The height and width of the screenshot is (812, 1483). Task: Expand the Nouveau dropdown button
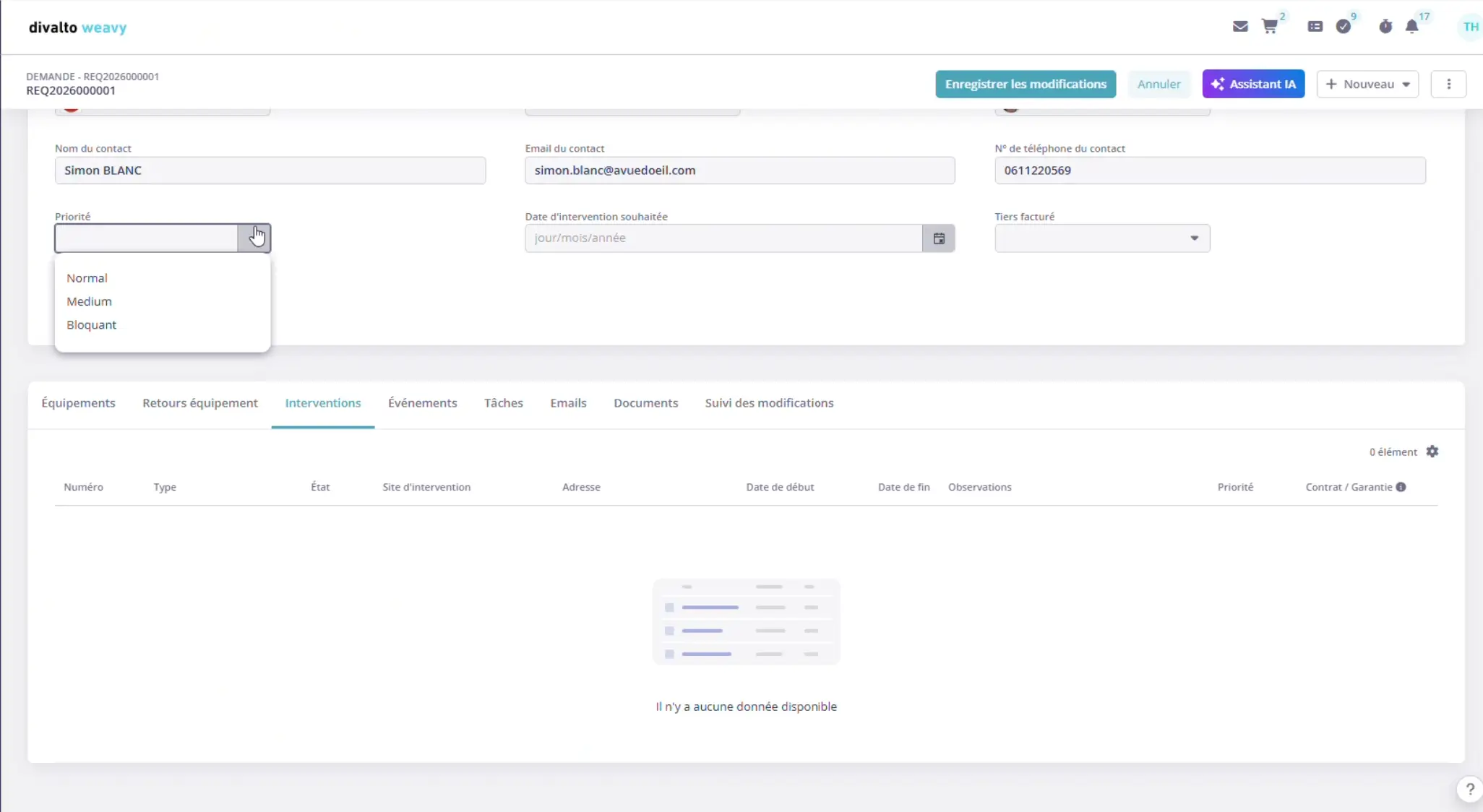coord(1367,84)
